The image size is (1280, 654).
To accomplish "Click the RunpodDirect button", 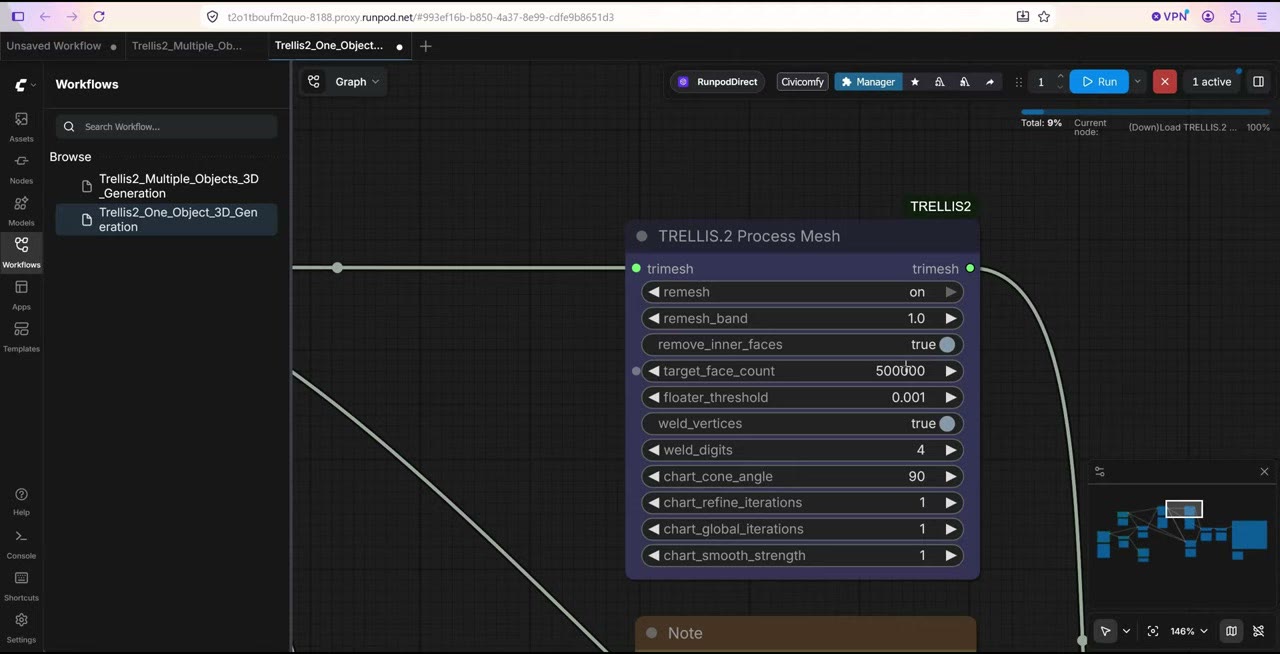I will click(x=717, y=82).
